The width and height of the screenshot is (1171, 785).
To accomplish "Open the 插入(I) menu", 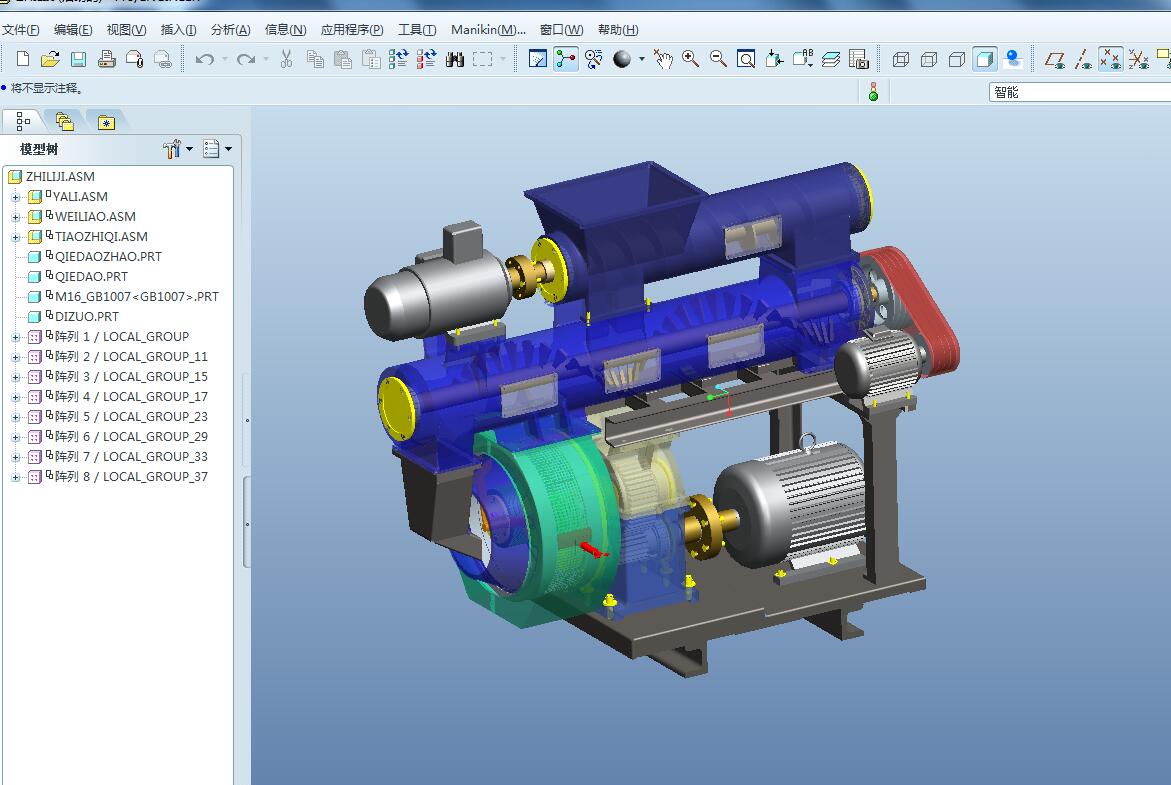I will click(x=178, y=30).
